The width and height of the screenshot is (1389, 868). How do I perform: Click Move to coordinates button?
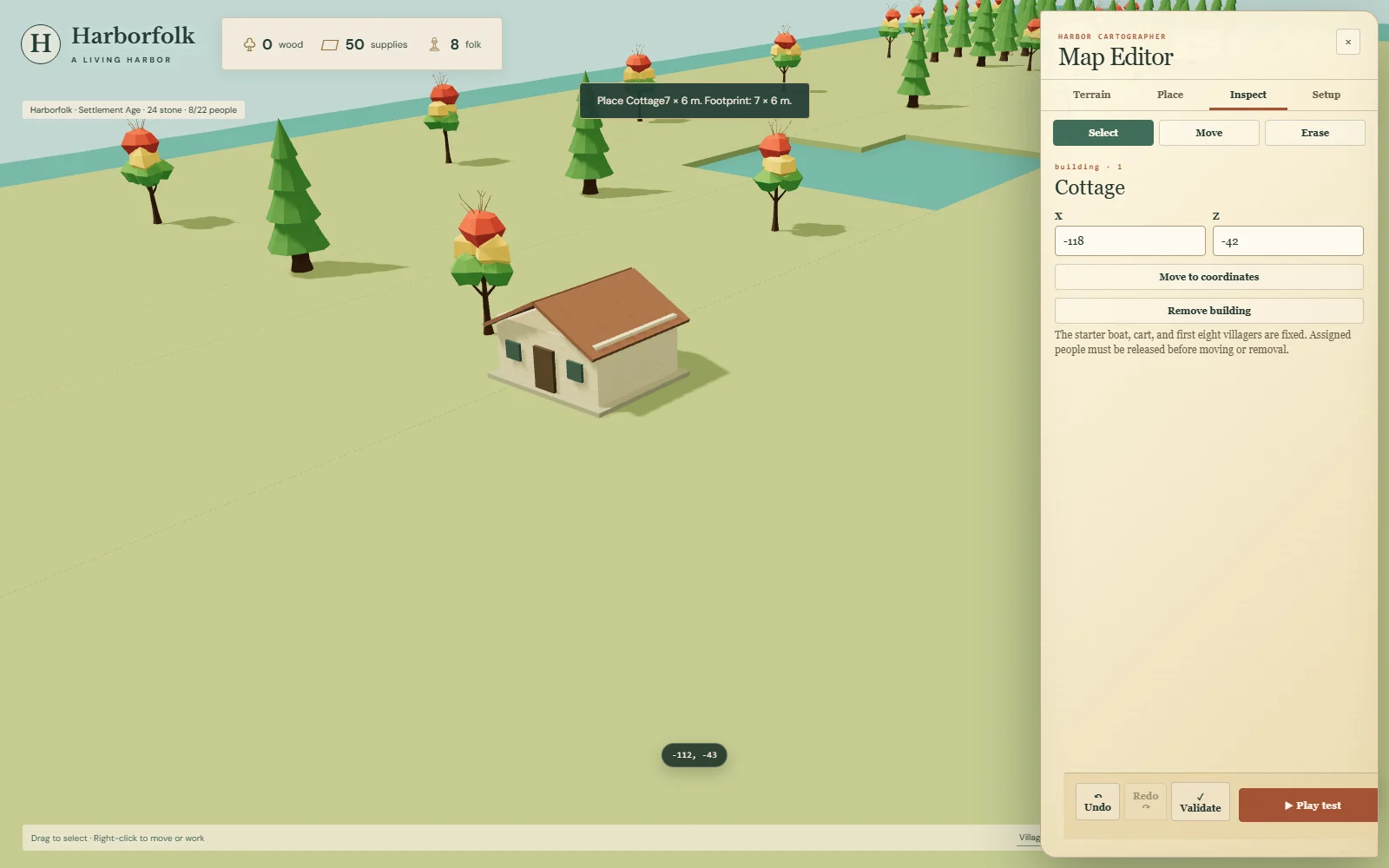point(1208,277)
